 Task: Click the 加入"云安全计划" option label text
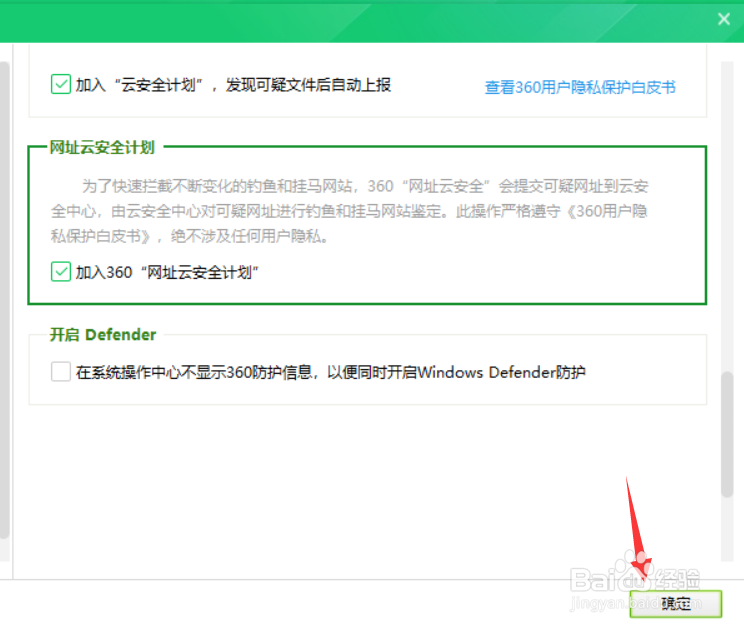[233, 85]
